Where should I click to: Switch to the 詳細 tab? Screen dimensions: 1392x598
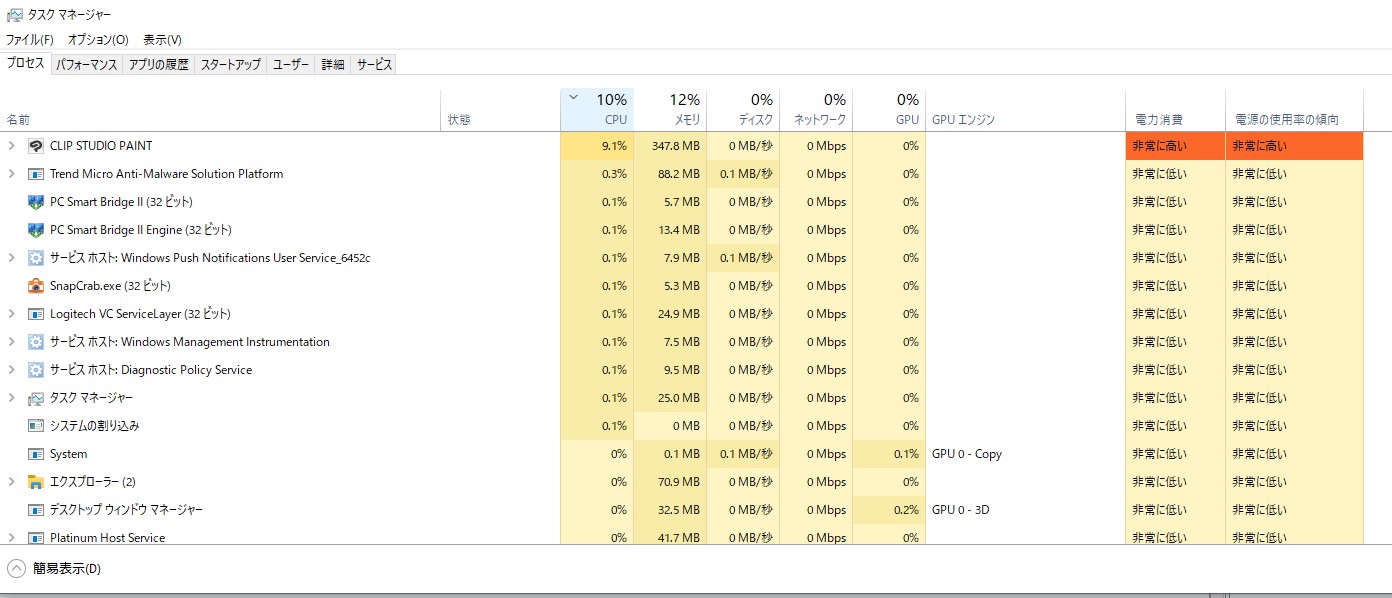pyautogui.click(x=333, y=65)
